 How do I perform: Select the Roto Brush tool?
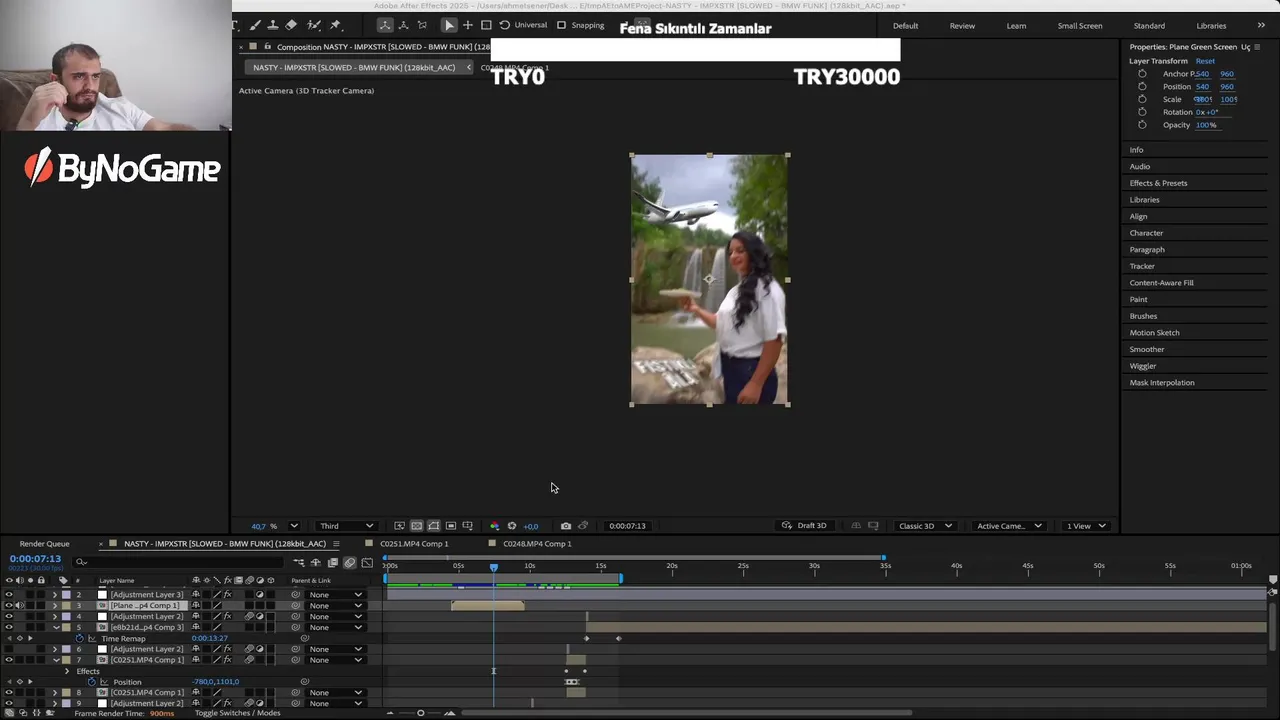(x=314, y=25)
